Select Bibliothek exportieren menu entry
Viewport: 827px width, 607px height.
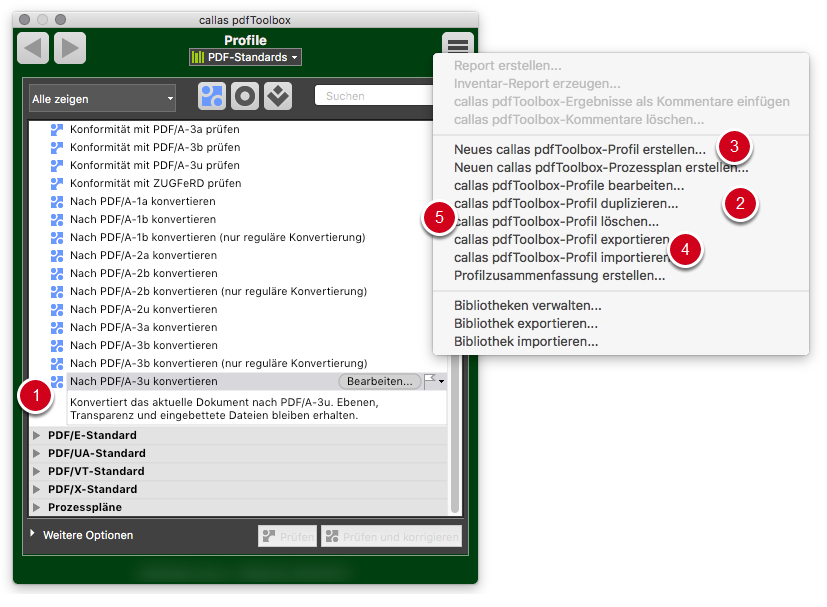tap(526, 324)
